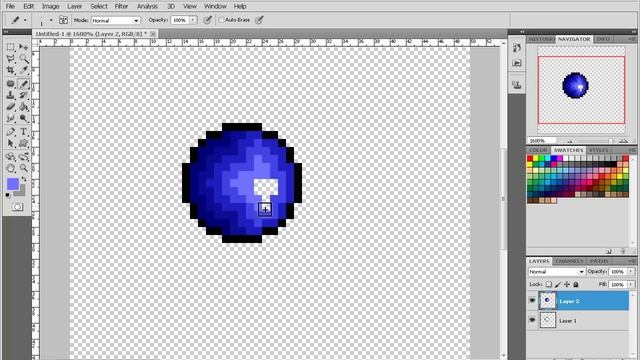Select the Spot Healing Brush tool
The width and height of the screenshot is (640, 360).
coord(11,84)
